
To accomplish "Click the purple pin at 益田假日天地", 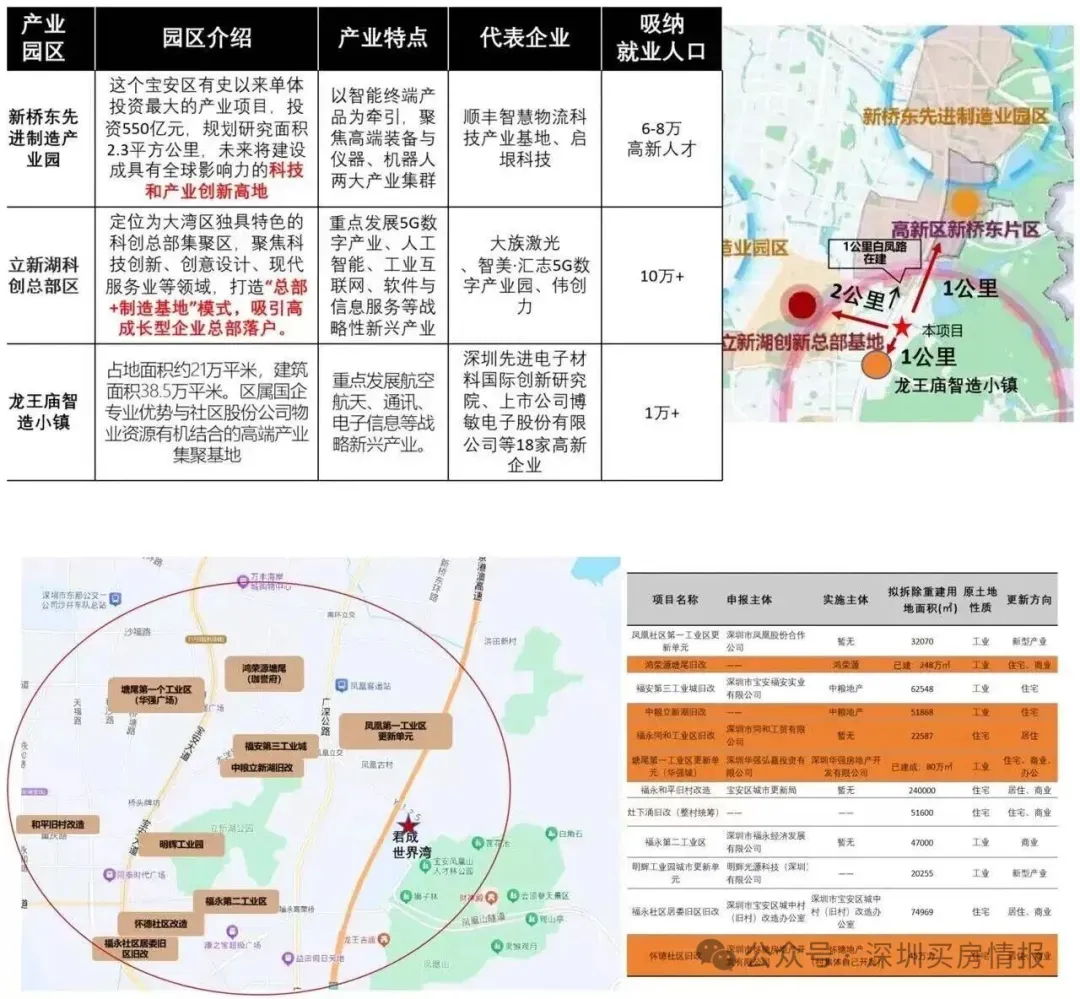I will point(288,958).
